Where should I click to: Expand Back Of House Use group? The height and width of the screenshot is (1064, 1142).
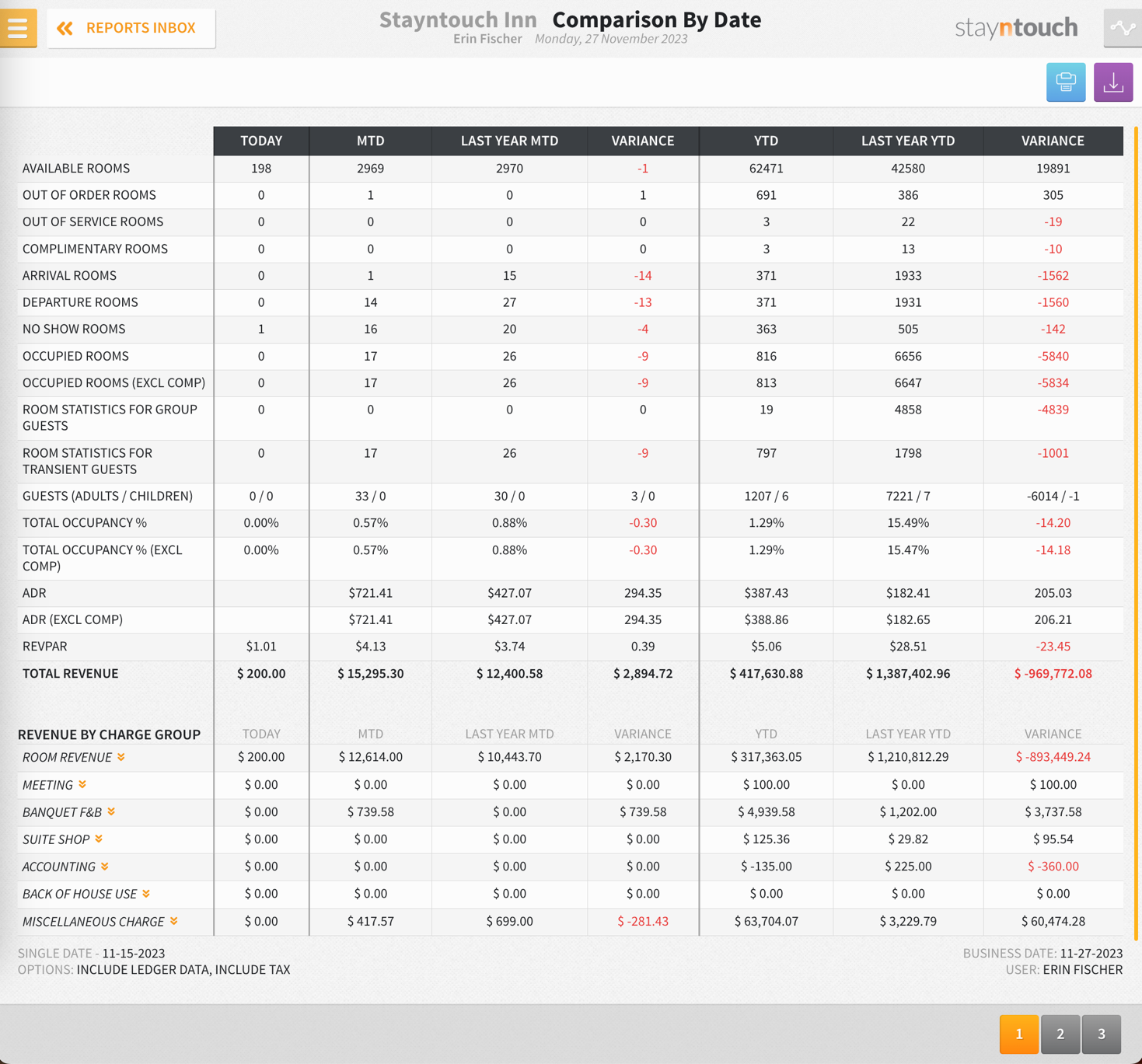[x=146, y=894]
